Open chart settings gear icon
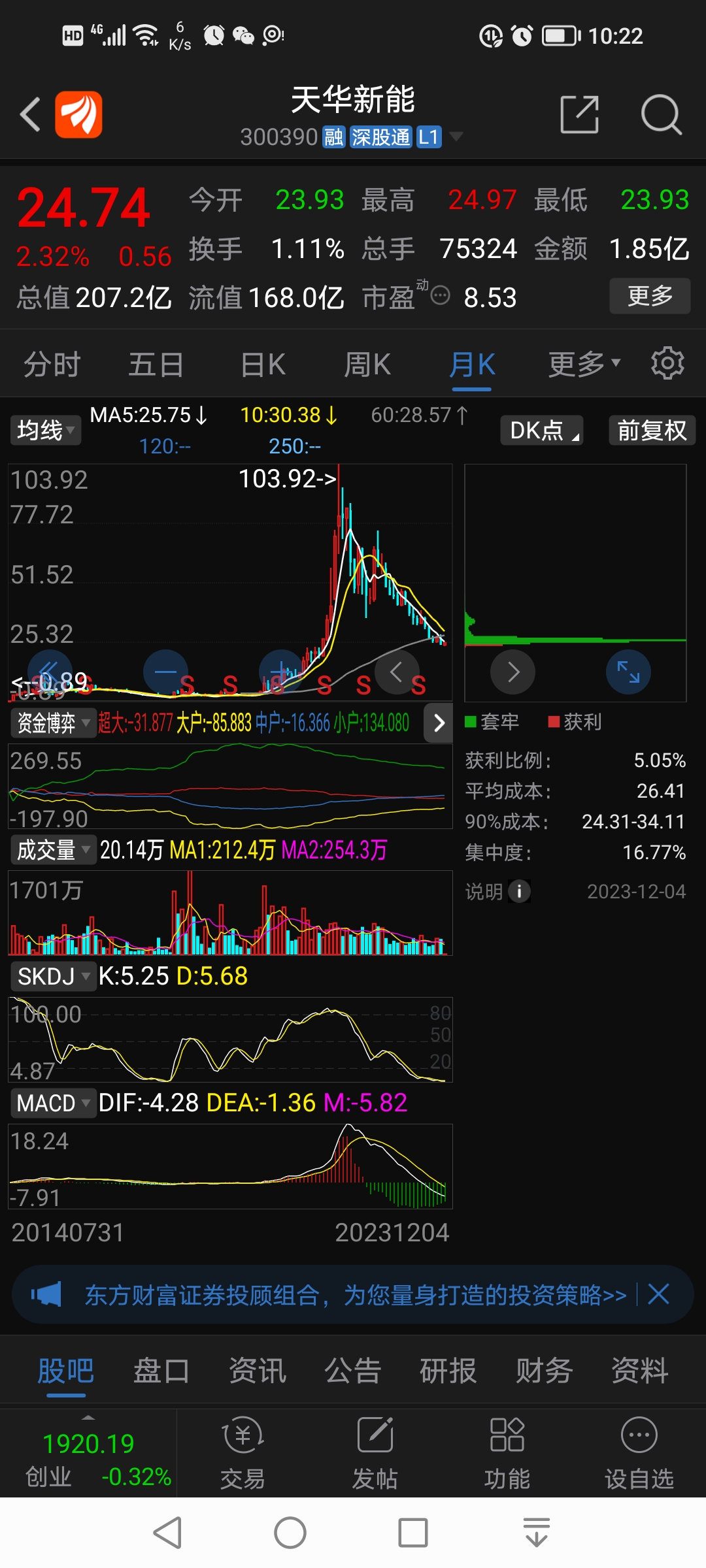Screen dimensions: 706x1568 [x=667, y=363]
